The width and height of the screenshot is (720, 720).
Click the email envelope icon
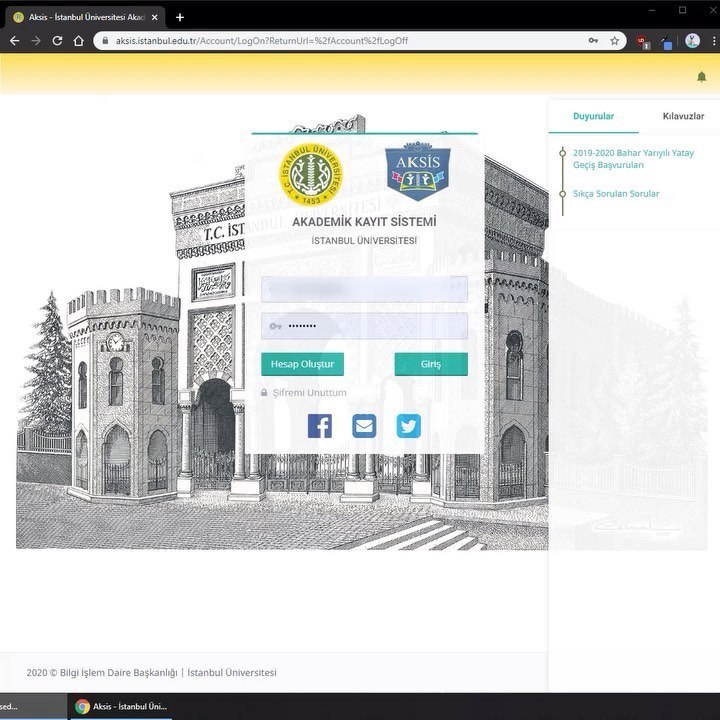(x=364, y=426)
